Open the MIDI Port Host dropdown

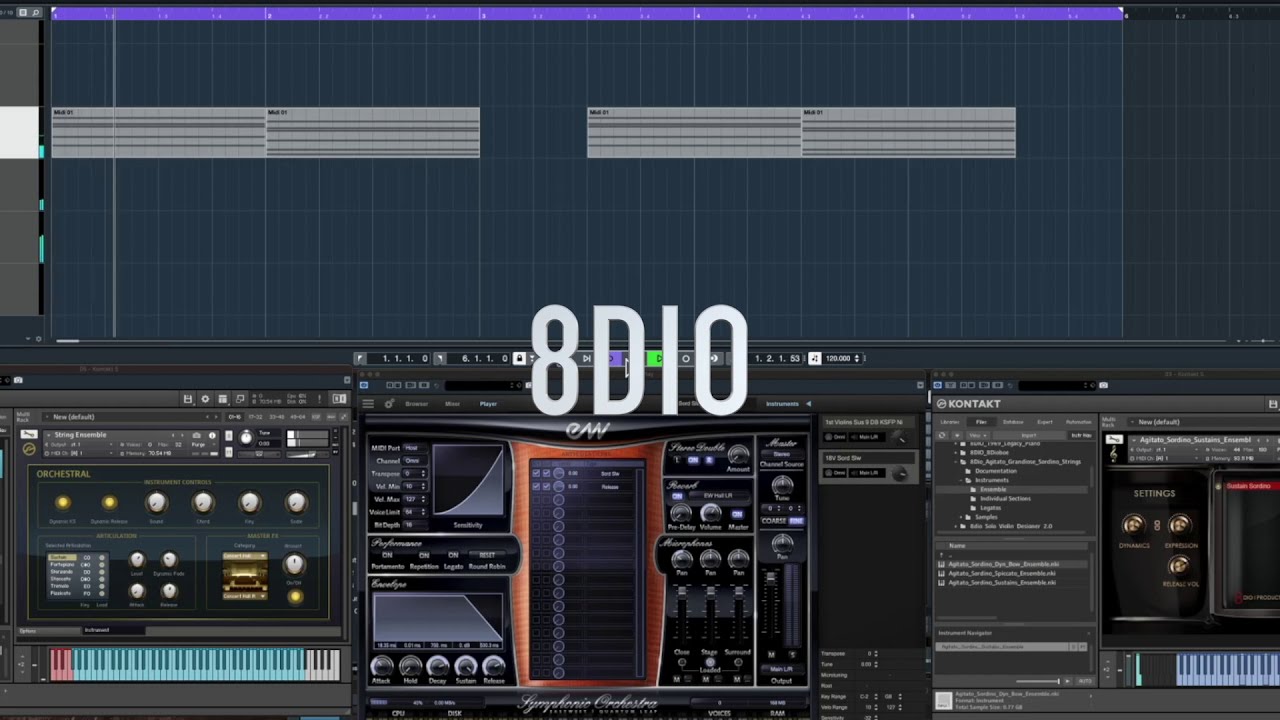point(414,448)
